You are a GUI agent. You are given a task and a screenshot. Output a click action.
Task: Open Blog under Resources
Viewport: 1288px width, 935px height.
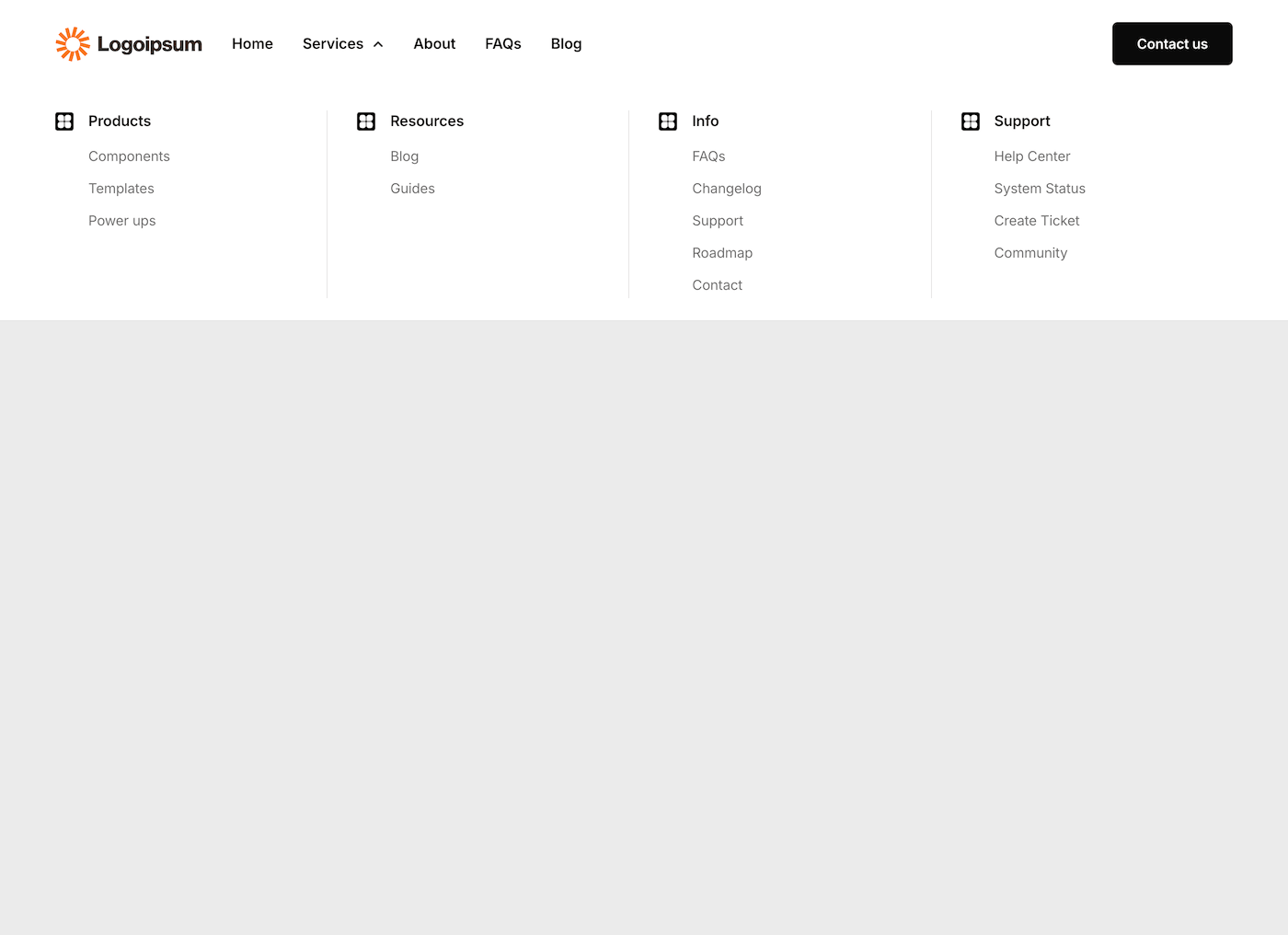point(405,156)
